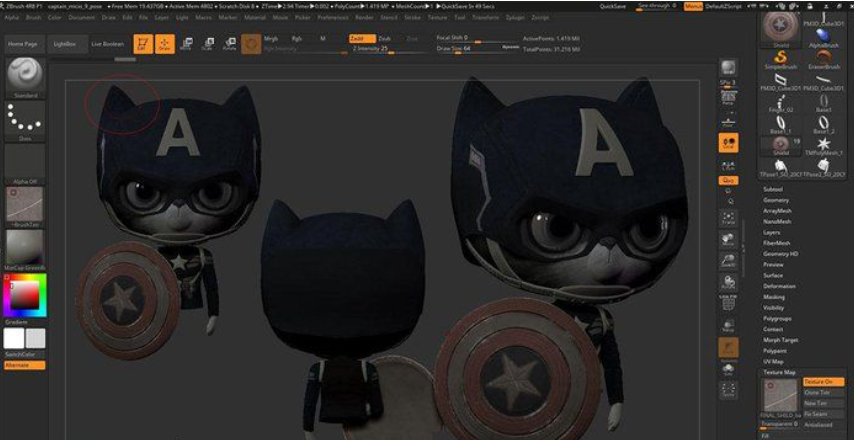Click the Solo button

pos(728,370)
